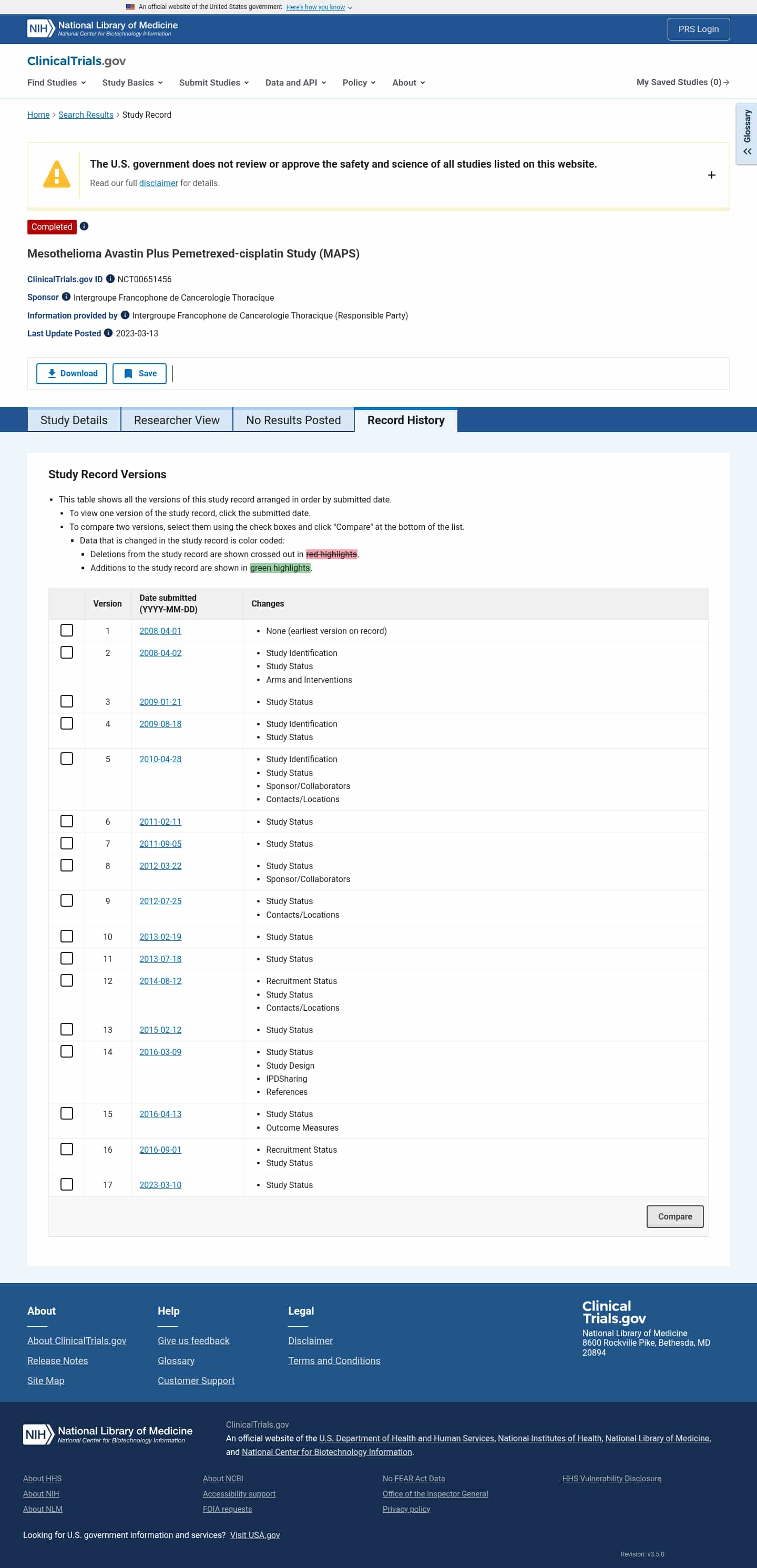757x1568 pixels.
Task: Save this study
Action: 139,374
